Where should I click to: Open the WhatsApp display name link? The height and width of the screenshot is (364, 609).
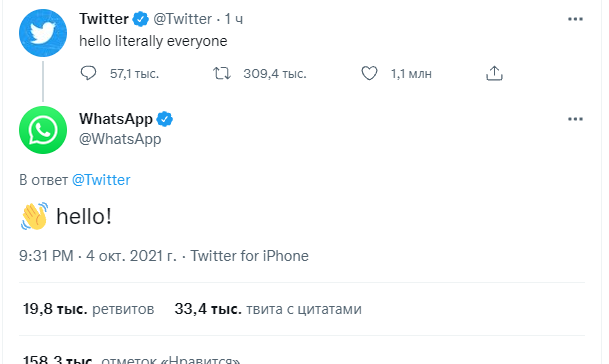pyautogui.click(x=116, y=119)
